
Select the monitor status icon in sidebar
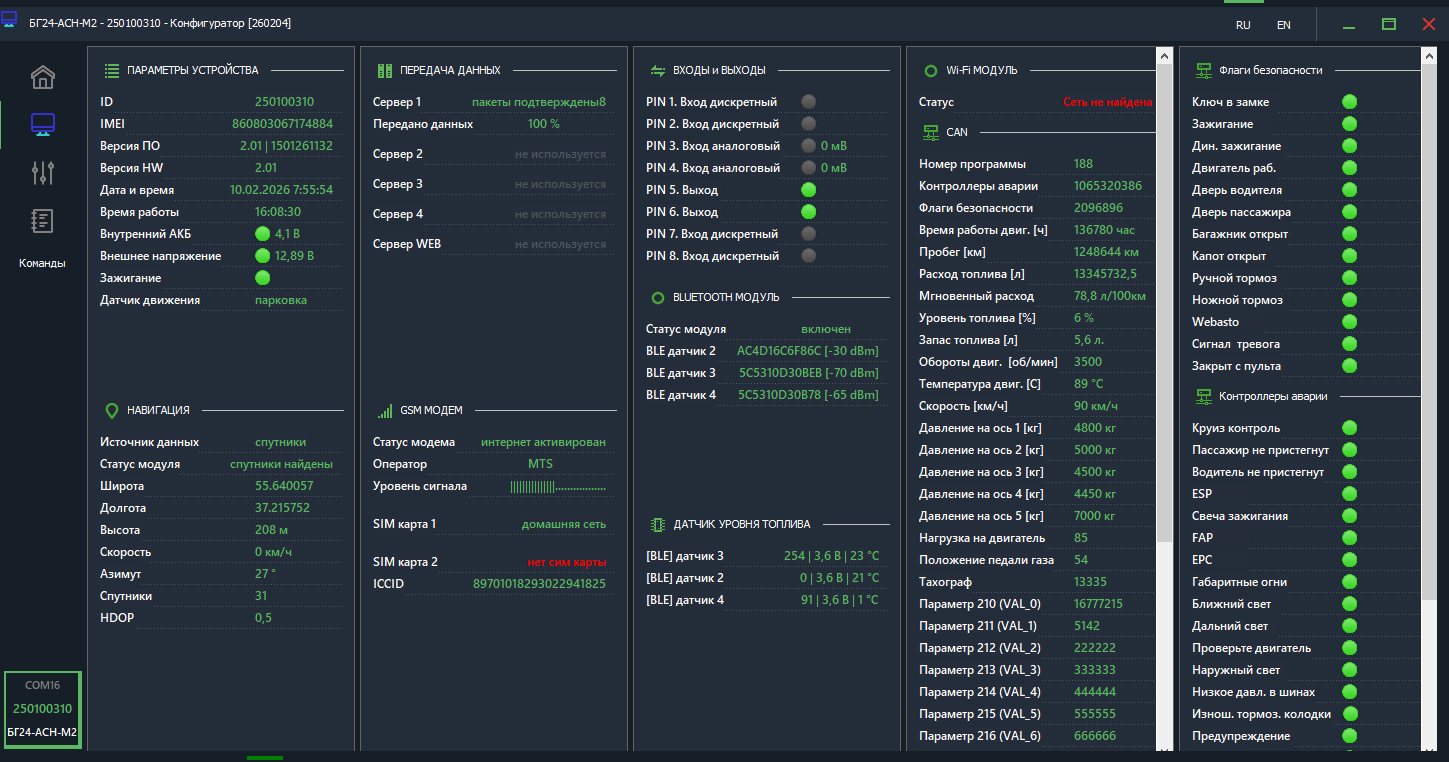pyautogui.click(x=43, y=125)
